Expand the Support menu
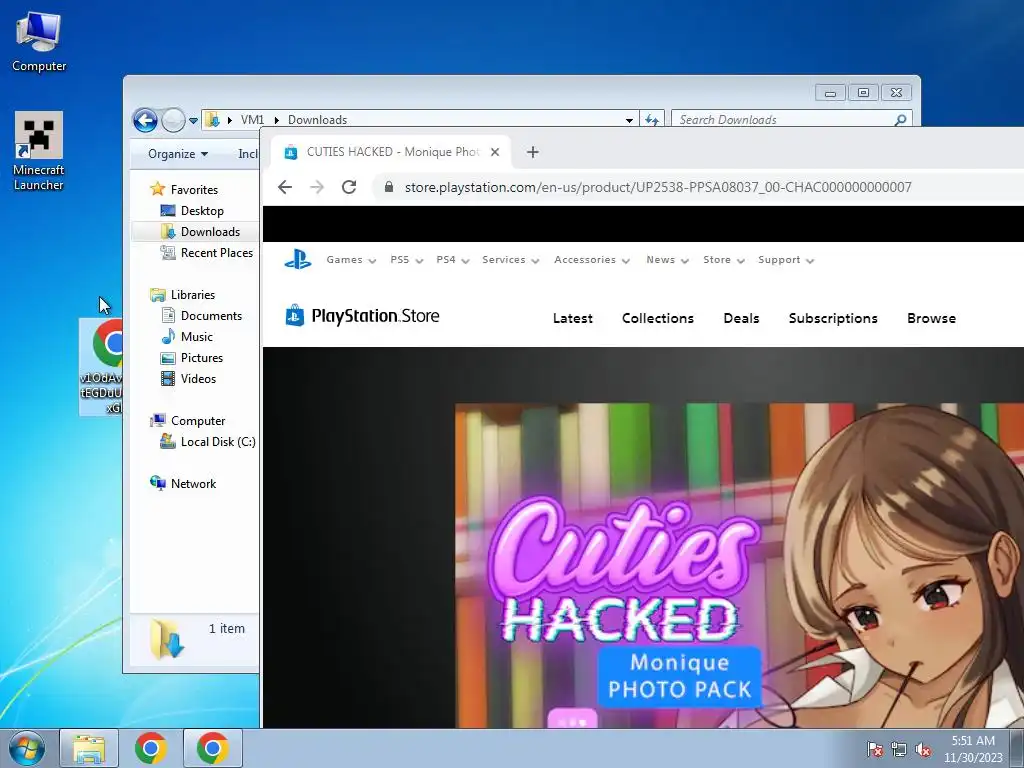Screen dimensions: 1024x768 click(786, 260)
